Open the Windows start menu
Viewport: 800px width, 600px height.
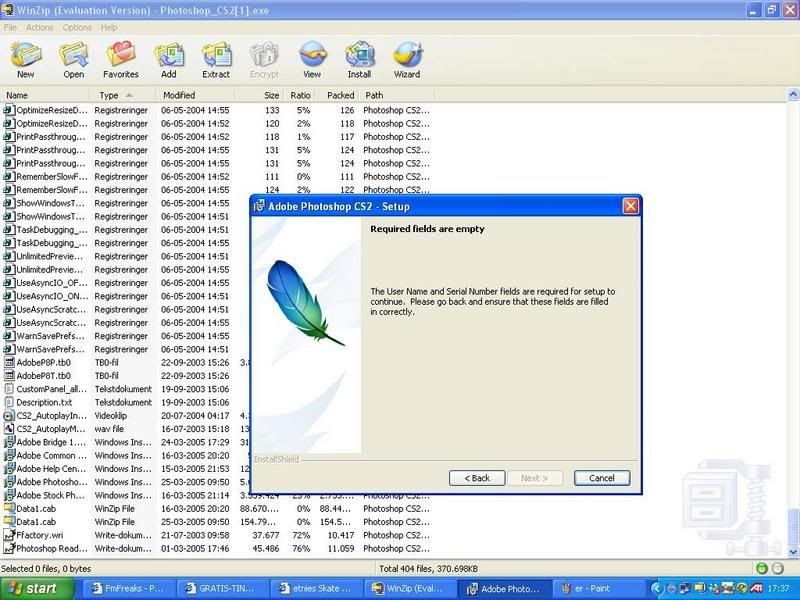(x=35, y=589)
